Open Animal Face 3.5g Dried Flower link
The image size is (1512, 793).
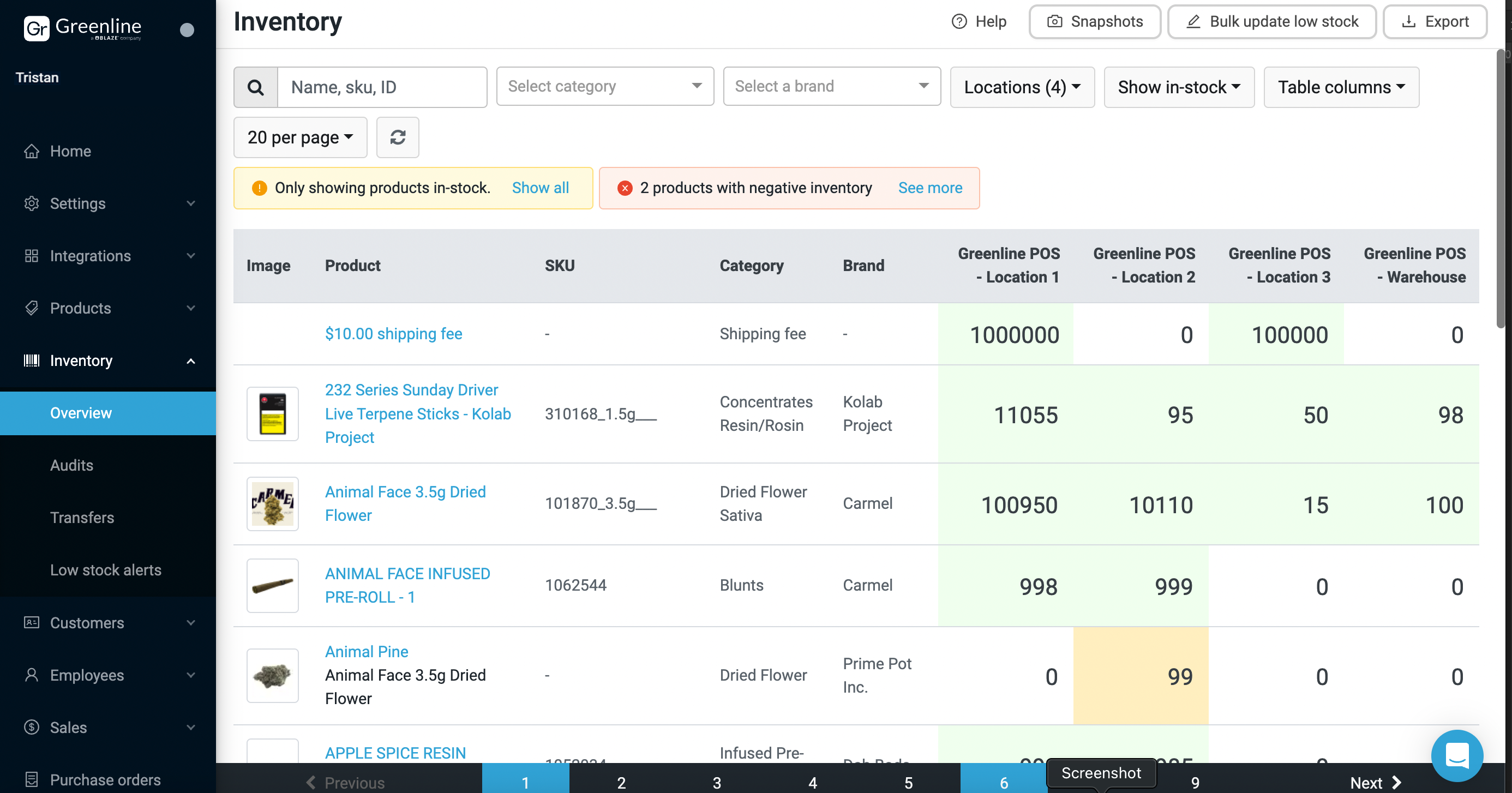(x=406, y=503)
